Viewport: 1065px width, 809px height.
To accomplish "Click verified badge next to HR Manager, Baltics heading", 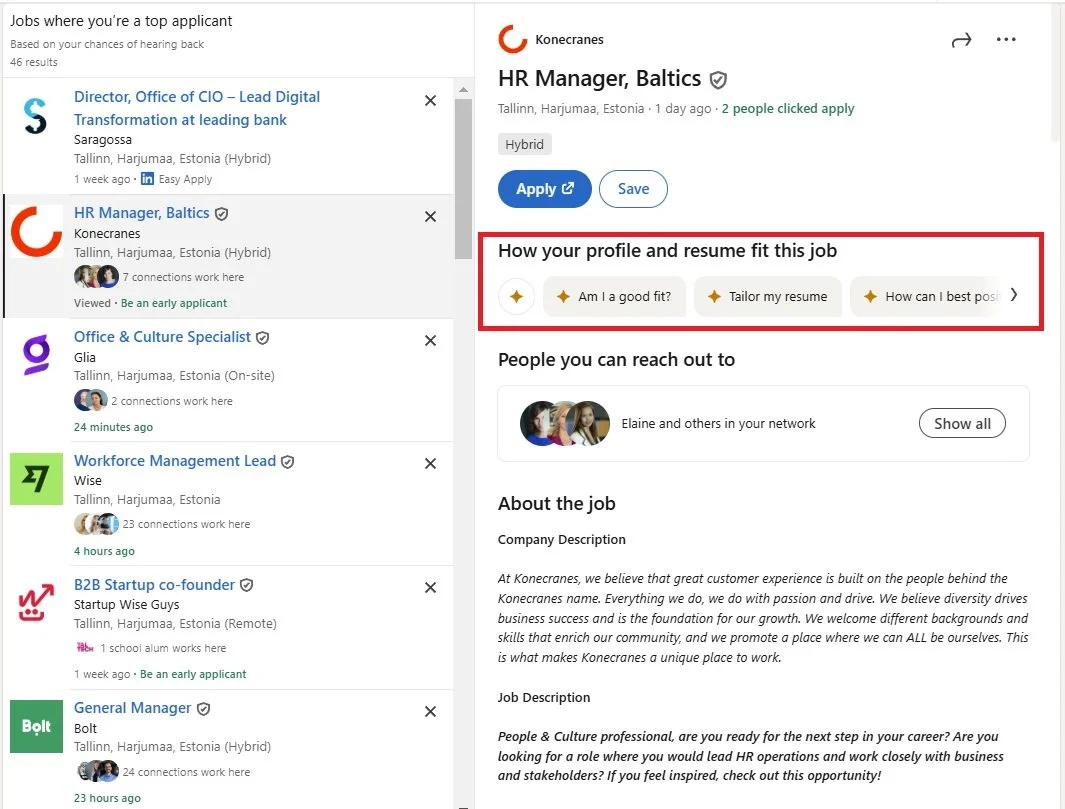I will tap(718, 80).
